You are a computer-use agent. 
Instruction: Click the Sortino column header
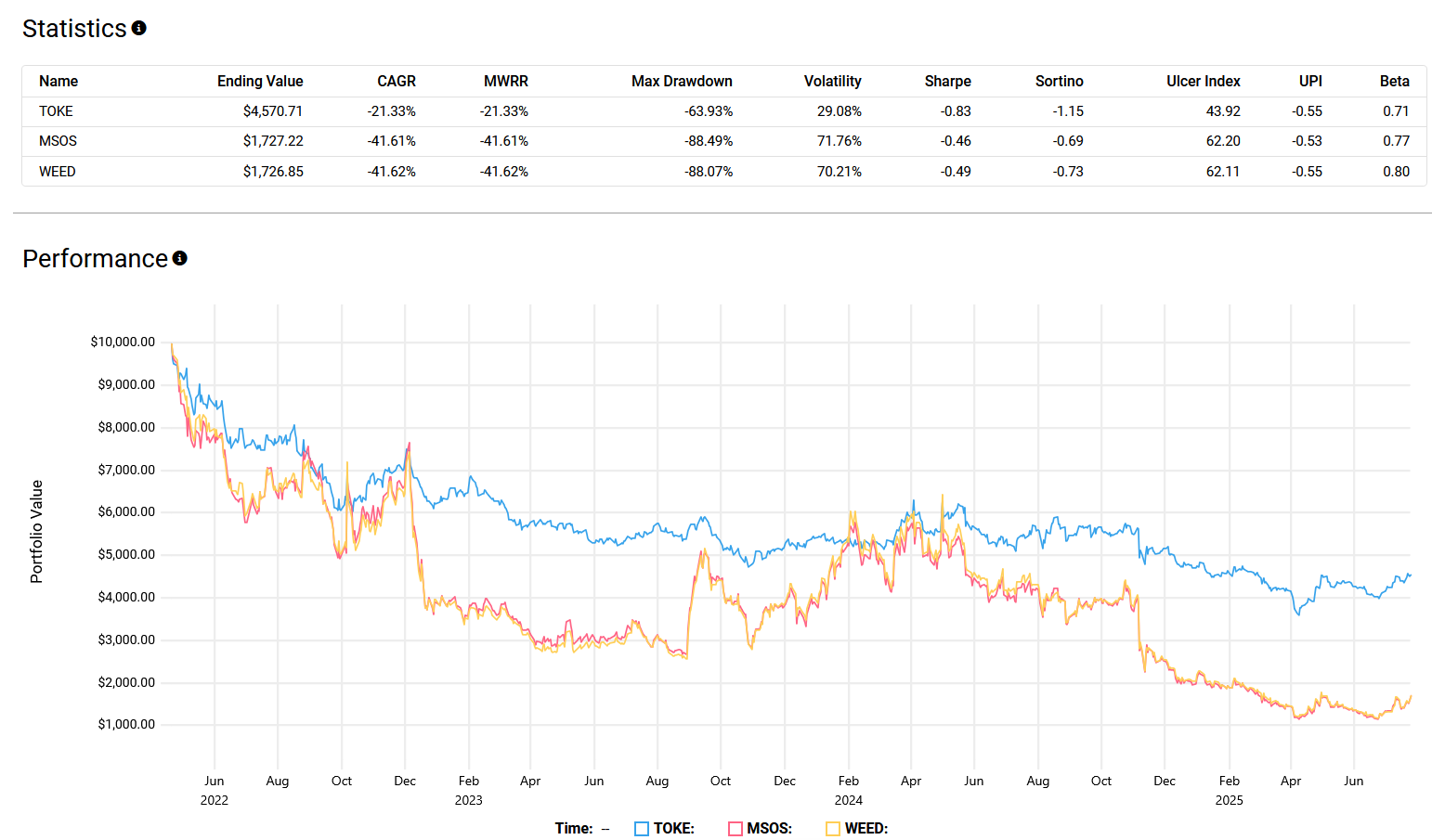point(1060,82)
